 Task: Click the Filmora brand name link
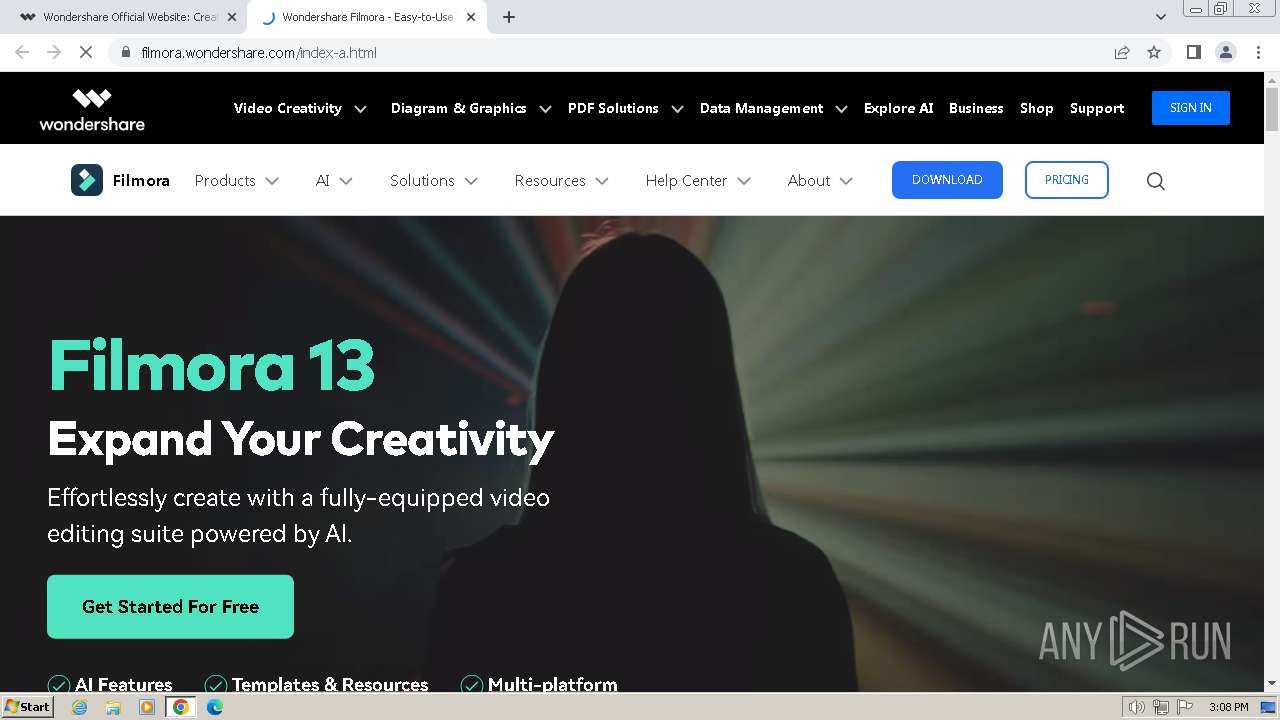[x=141, y=181]
